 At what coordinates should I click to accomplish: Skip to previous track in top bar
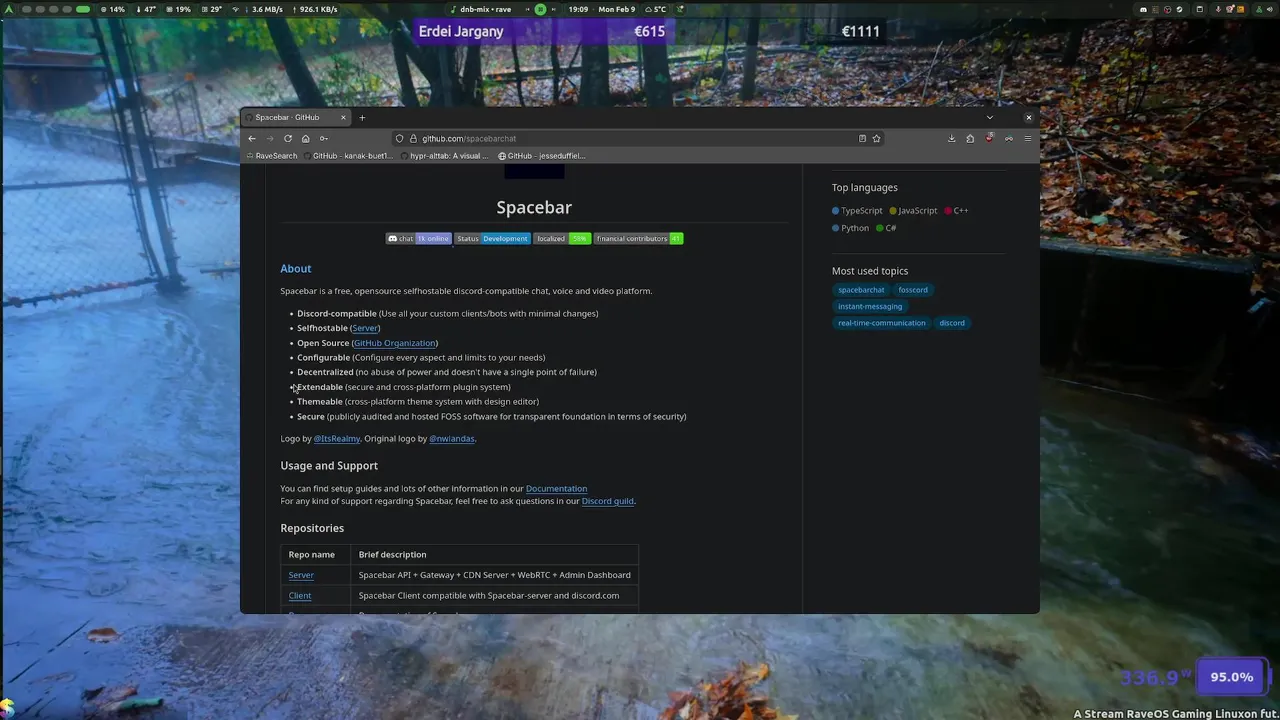click(x=527, y=9)
